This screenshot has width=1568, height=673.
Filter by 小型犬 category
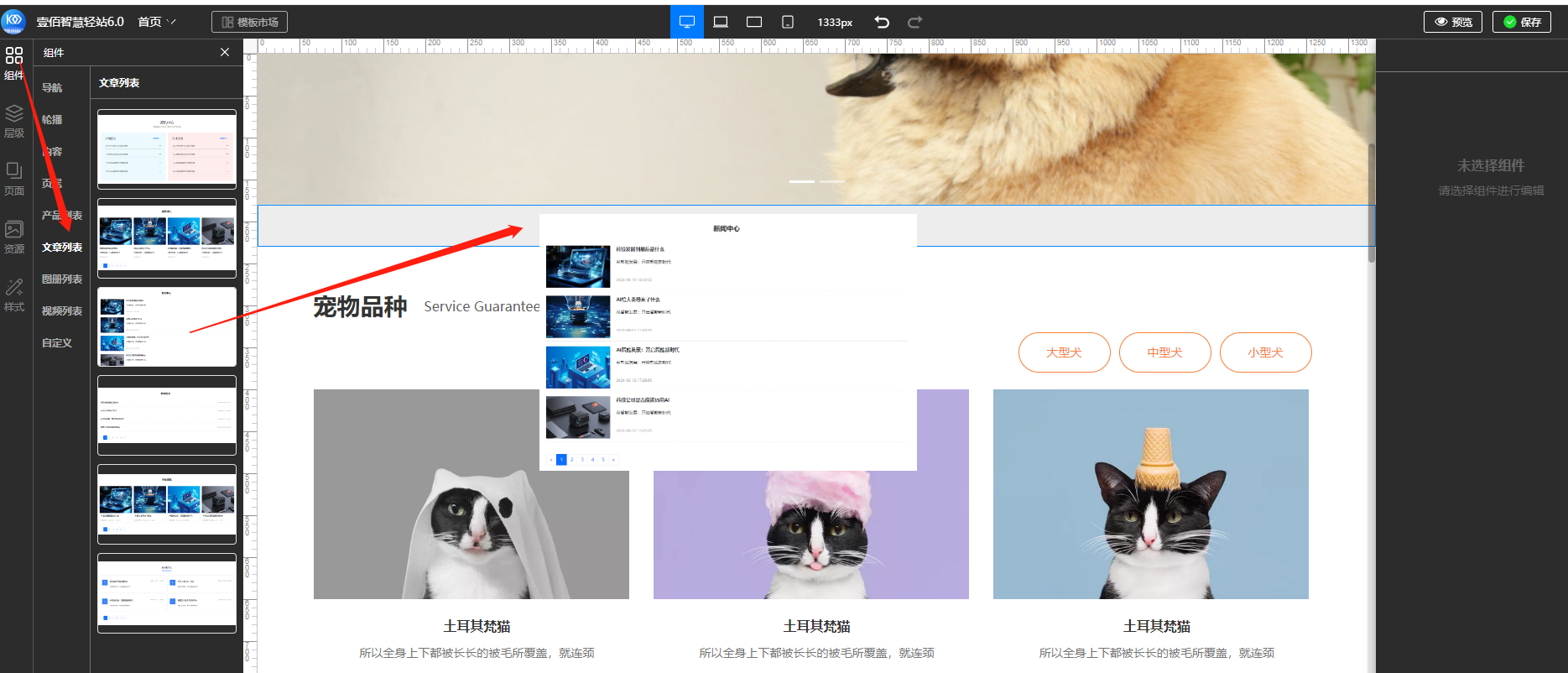click(1265, 352)
